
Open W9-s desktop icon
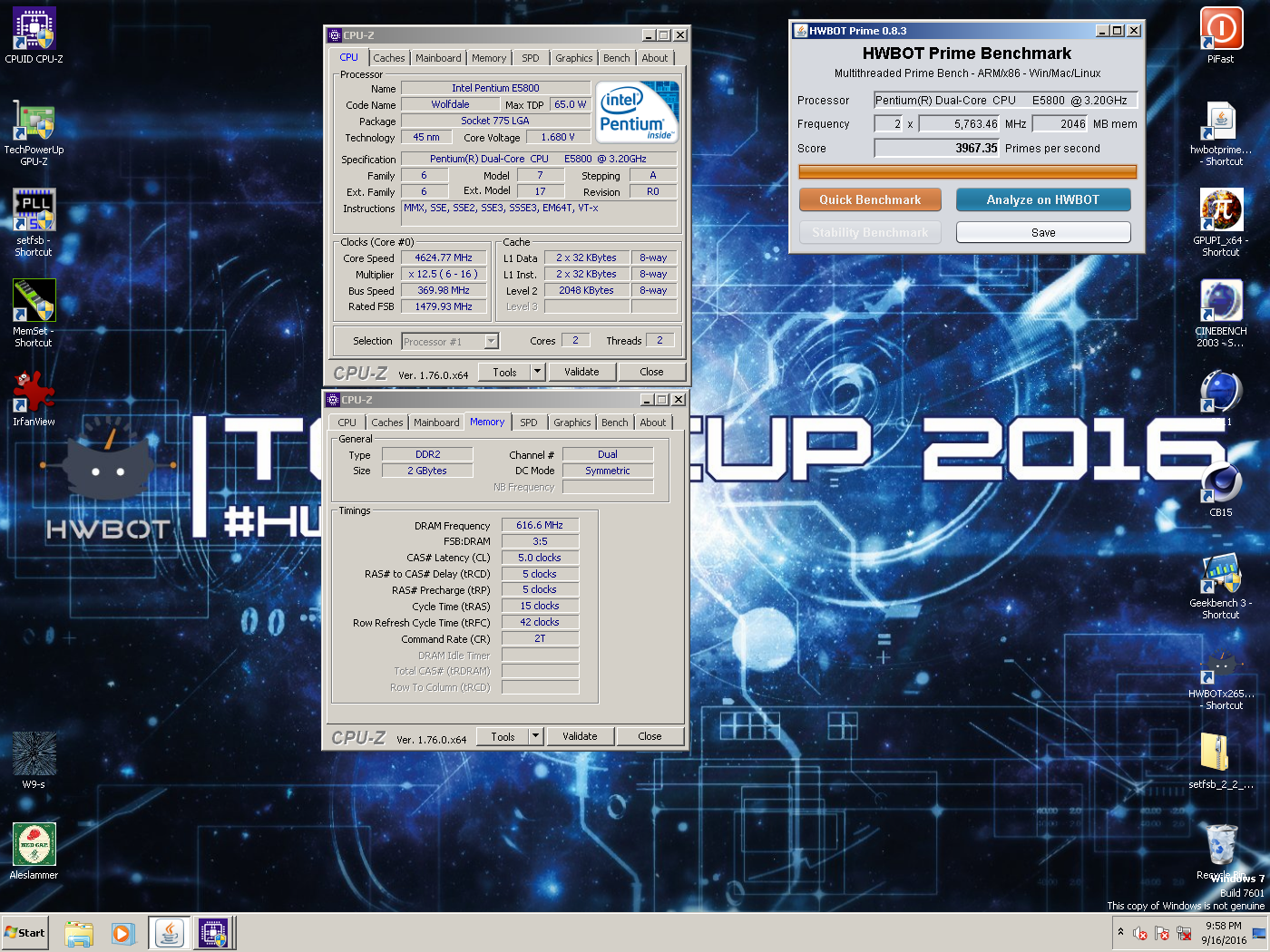click(x=34, y=761)
